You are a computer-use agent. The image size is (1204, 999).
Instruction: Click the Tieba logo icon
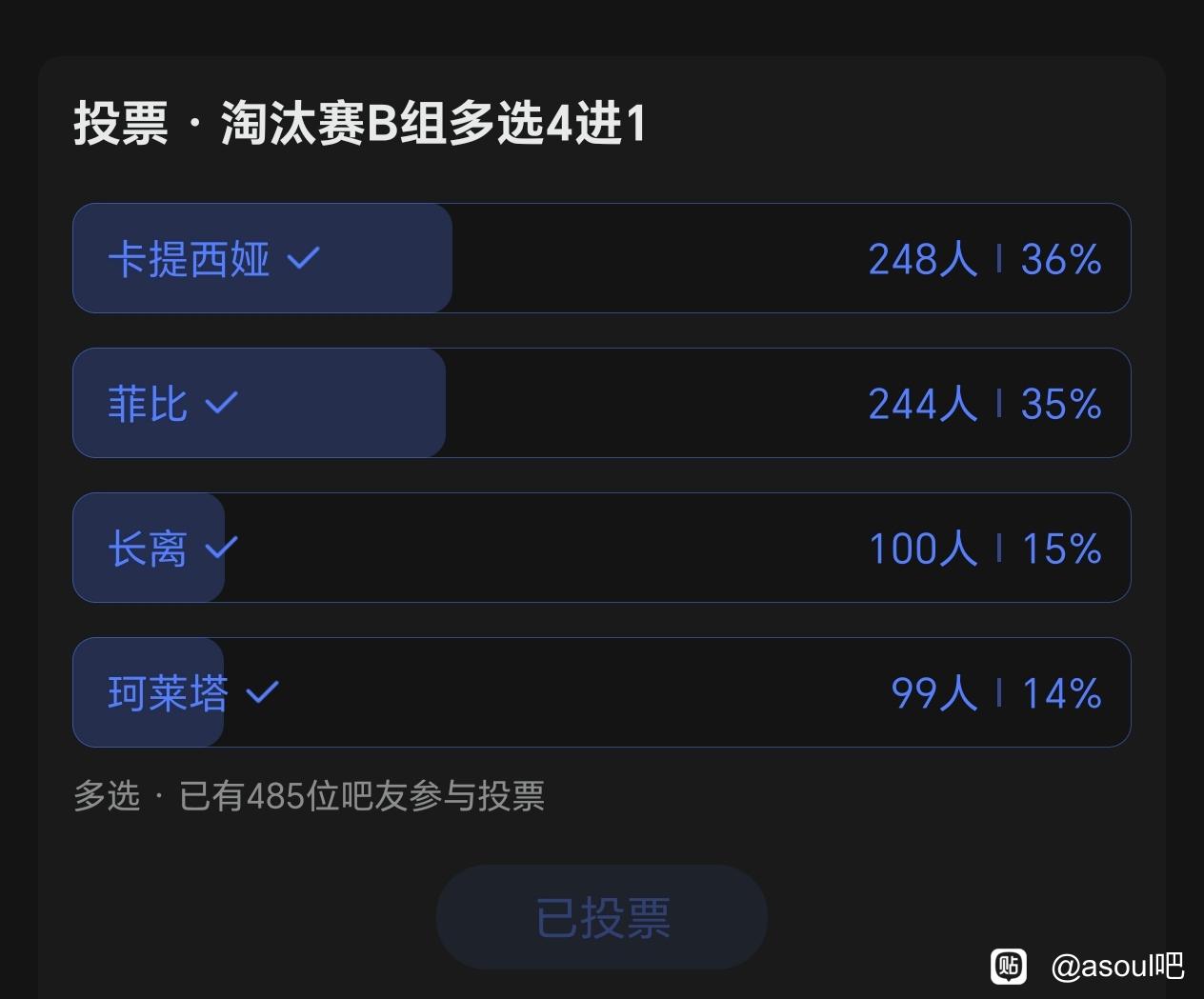[1009, 966]
